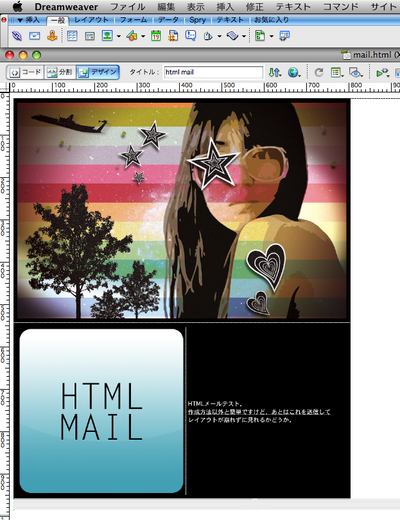Viewport: 400px width, 520px height.
Task: Insert a Hyperlink using the chain icon
Action: pyautogui.click(x=17, y=36)
